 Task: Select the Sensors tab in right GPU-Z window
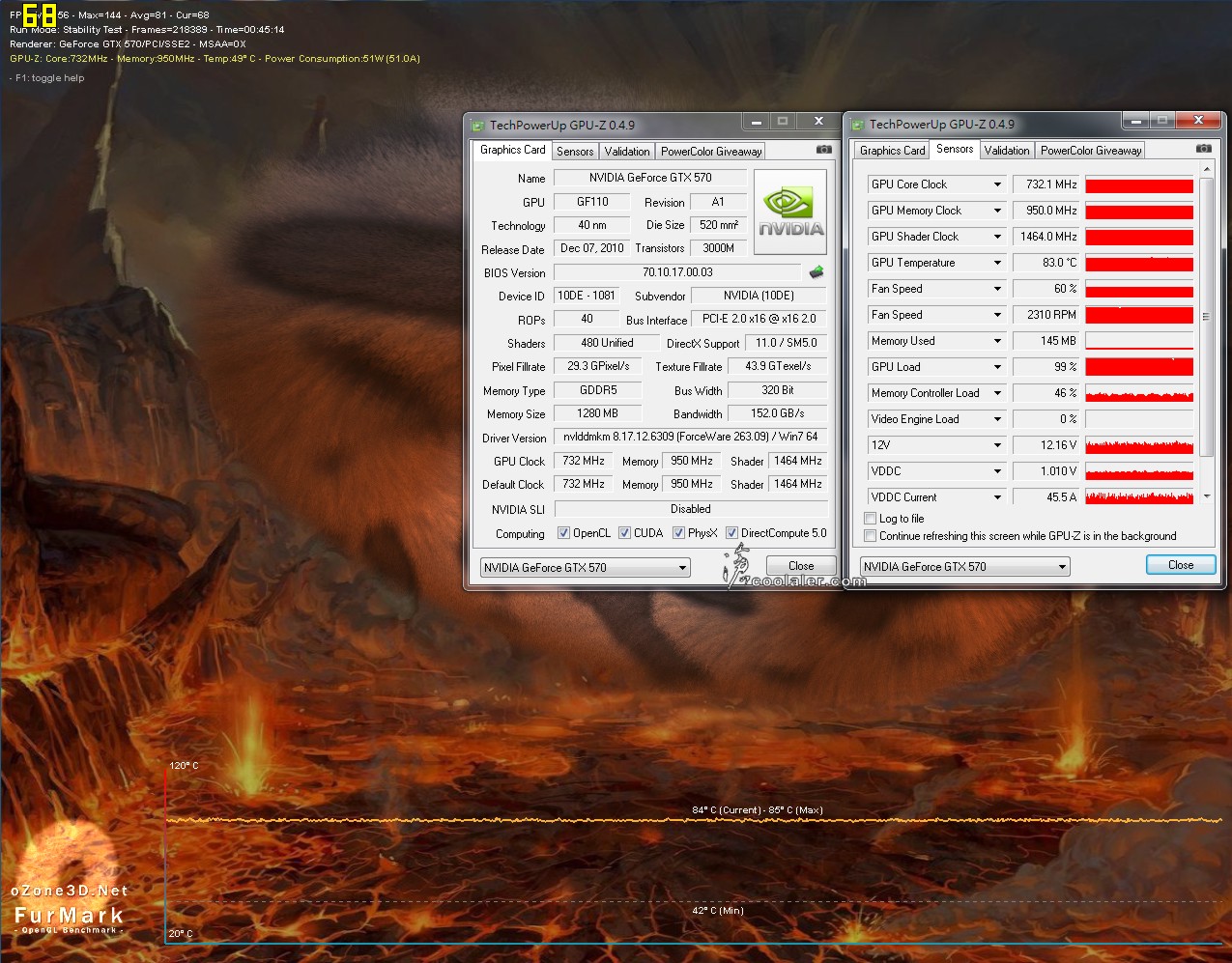point(955,149)
